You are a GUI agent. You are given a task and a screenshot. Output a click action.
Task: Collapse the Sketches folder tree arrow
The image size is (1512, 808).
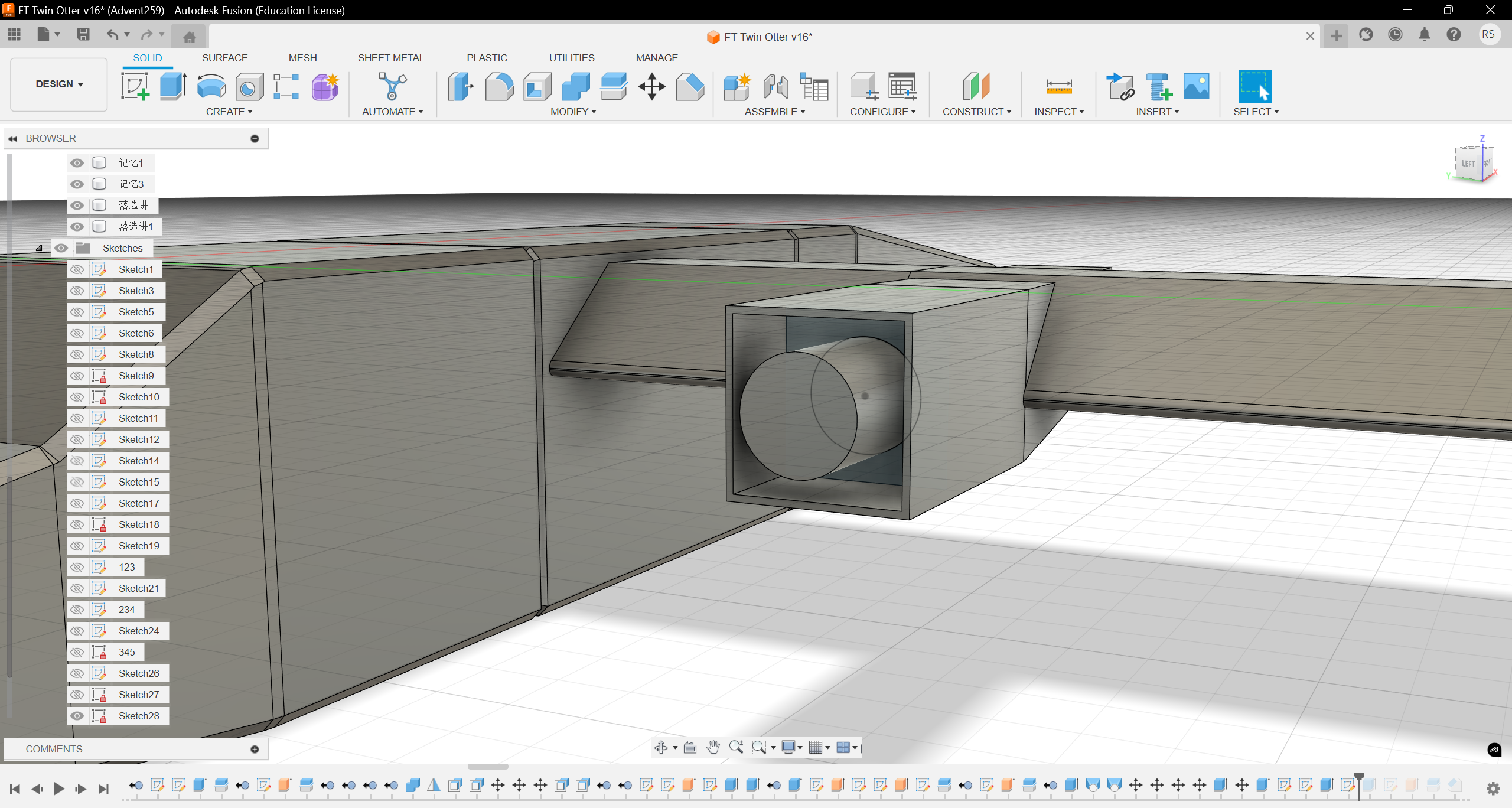pos(39,248)
